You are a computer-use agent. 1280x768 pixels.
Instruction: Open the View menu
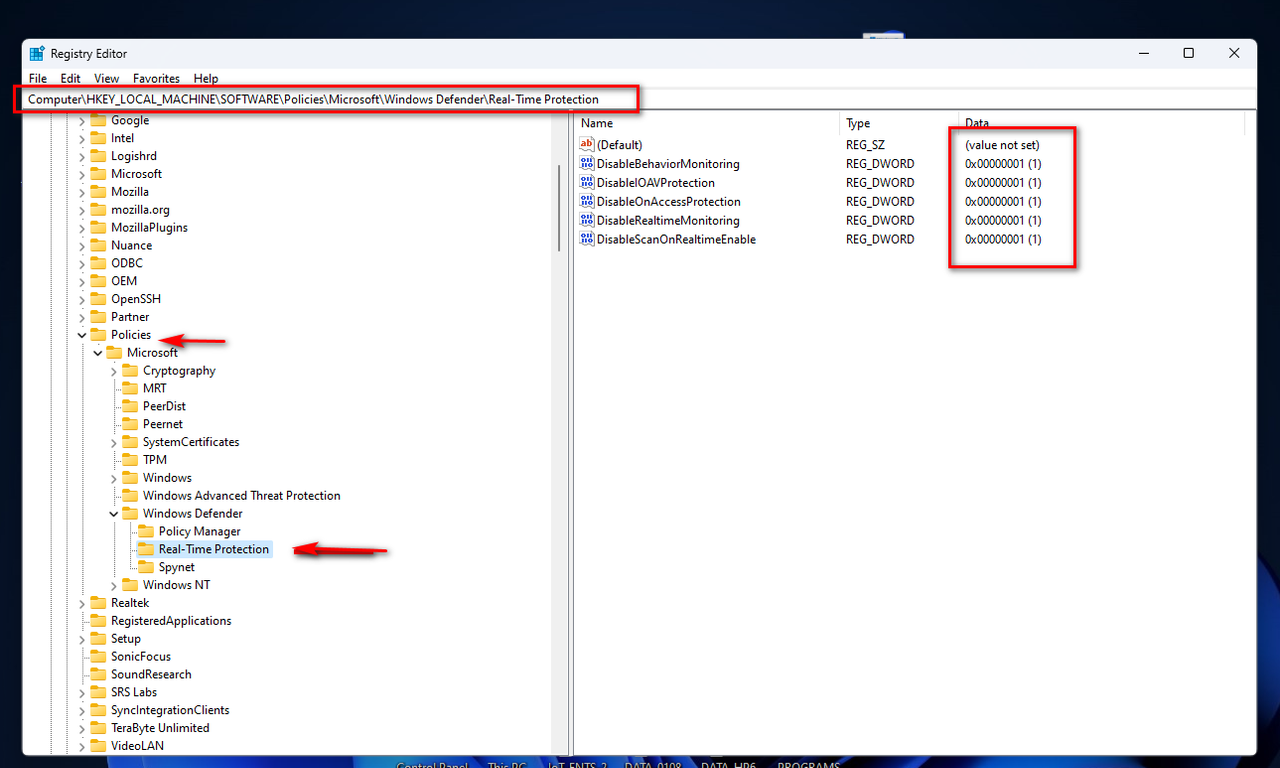pos(107,78)
